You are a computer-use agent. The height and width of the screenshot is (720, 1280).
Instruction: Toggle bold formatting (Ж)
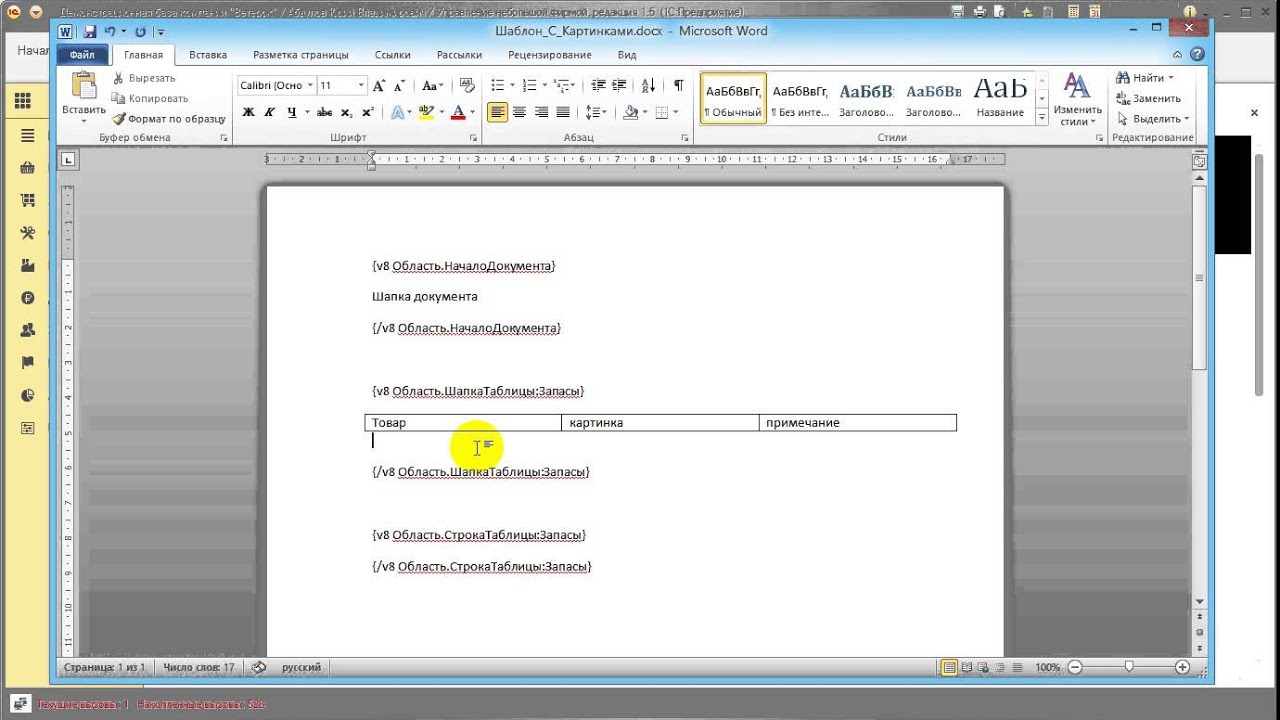[249, 112]
